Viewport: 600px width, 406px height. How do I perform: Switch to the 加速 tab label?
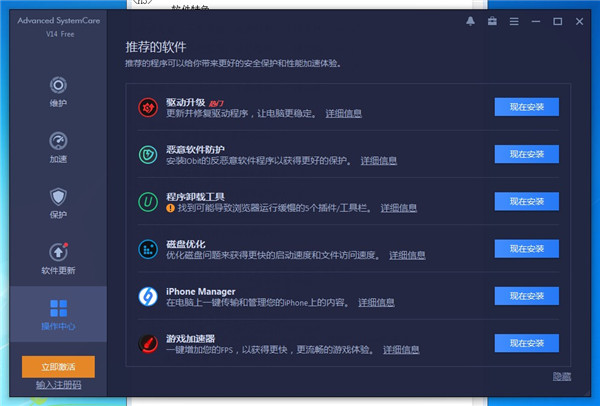coord(58,159)
